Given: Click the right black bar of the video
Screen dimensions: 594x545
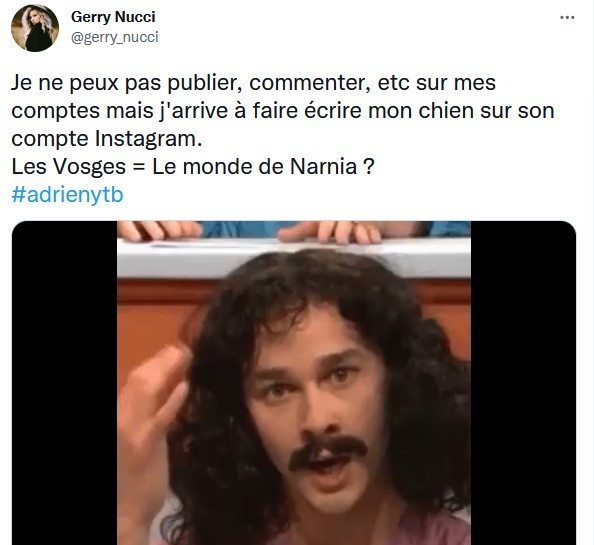Looking at the screenshot, I should (524, 383).
